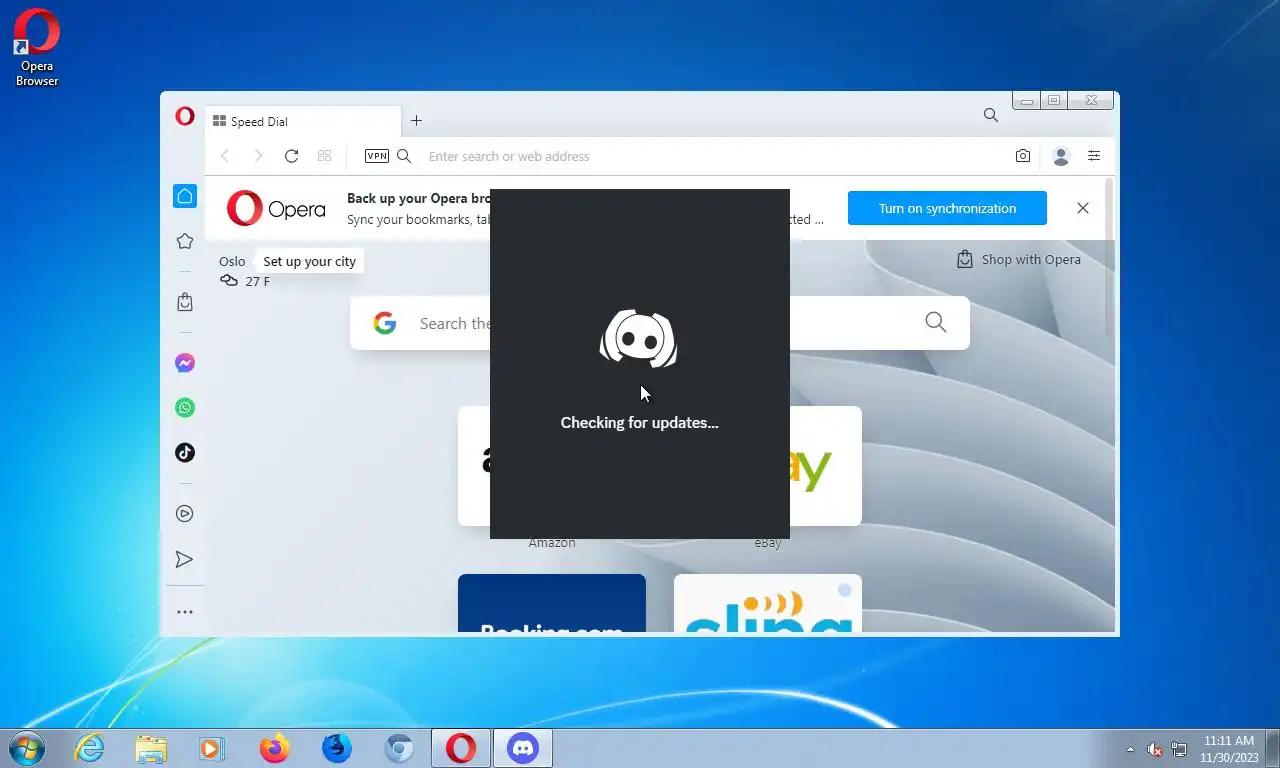Screen dimensions: 1280x768
Task: Go back using the back arrow
Action: point(225,156)
